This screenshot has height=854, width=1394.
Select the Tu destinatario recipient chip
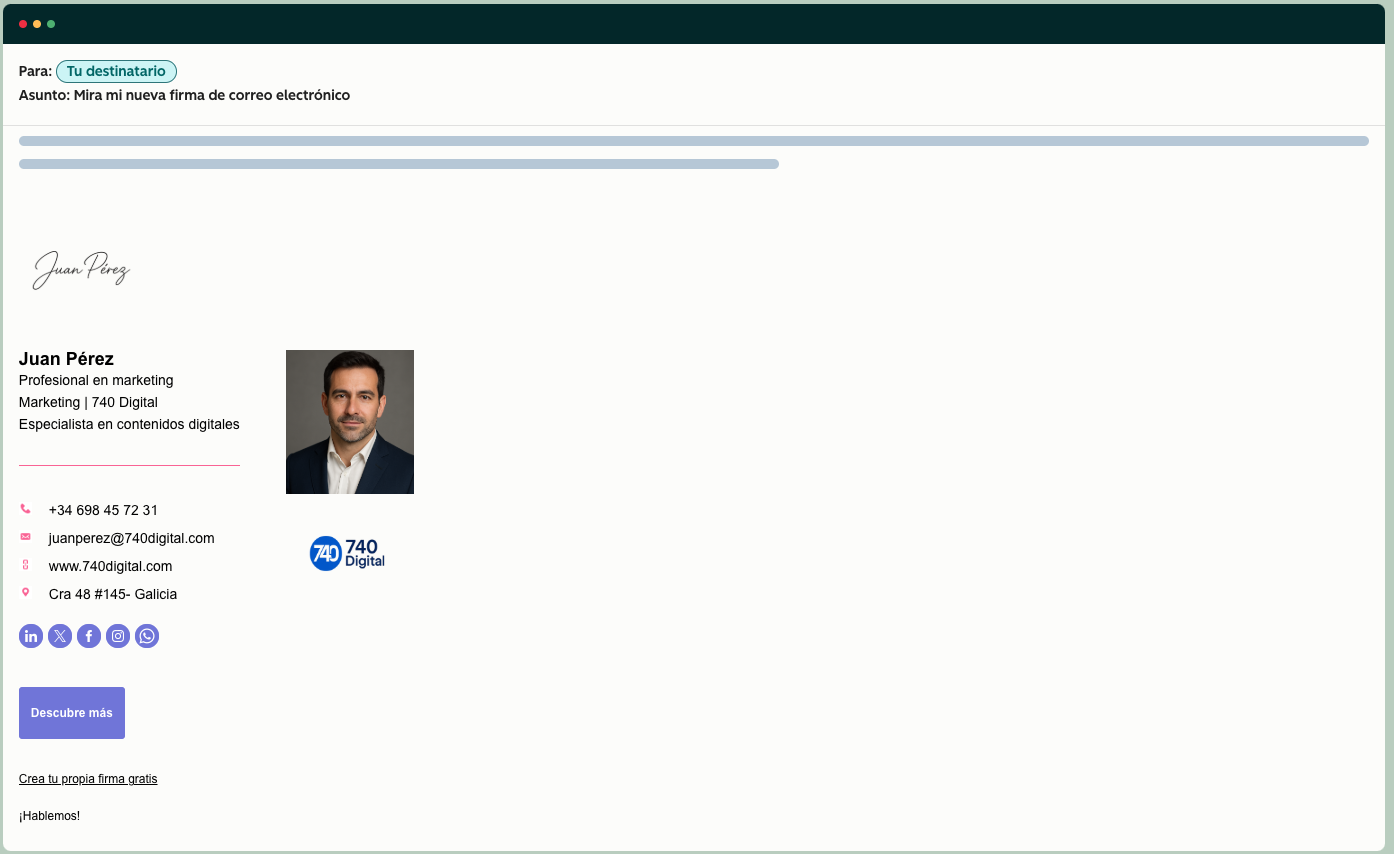click(117, 71)
